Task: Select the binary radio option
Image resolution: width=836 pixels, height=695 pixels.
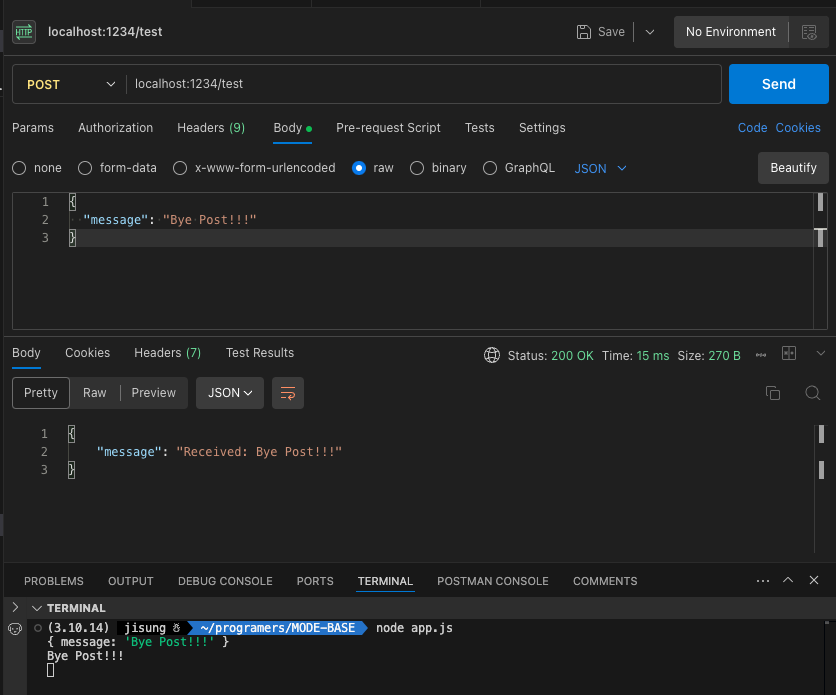Action: pos(417,168)
